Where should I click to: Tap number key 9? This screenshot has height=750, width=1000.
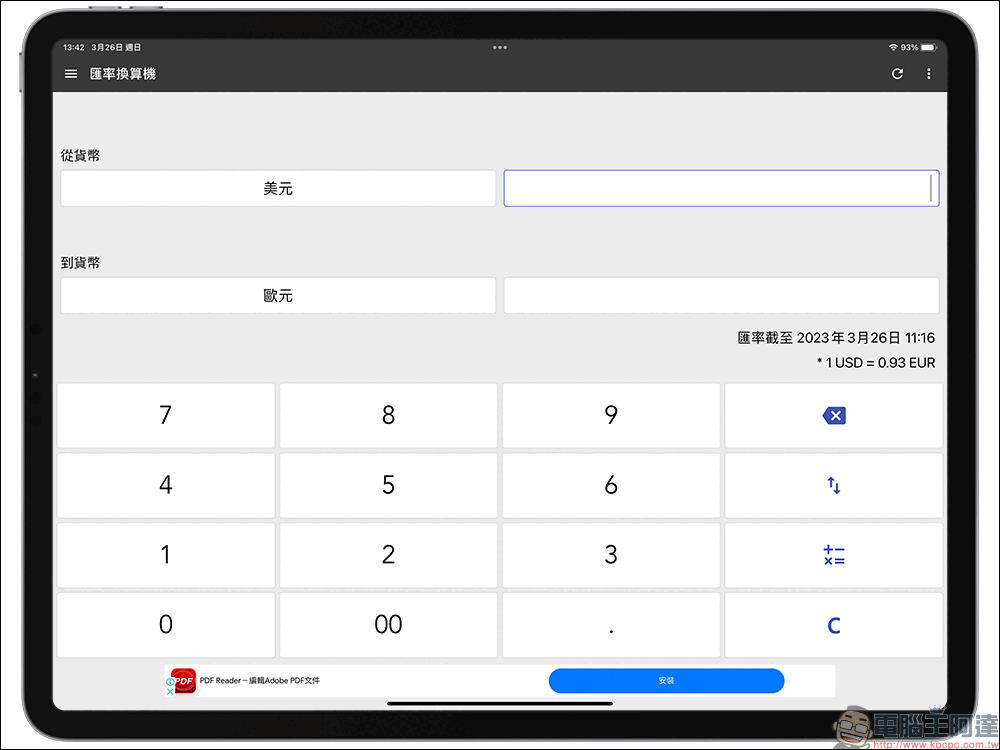click(x=611, y=416)
